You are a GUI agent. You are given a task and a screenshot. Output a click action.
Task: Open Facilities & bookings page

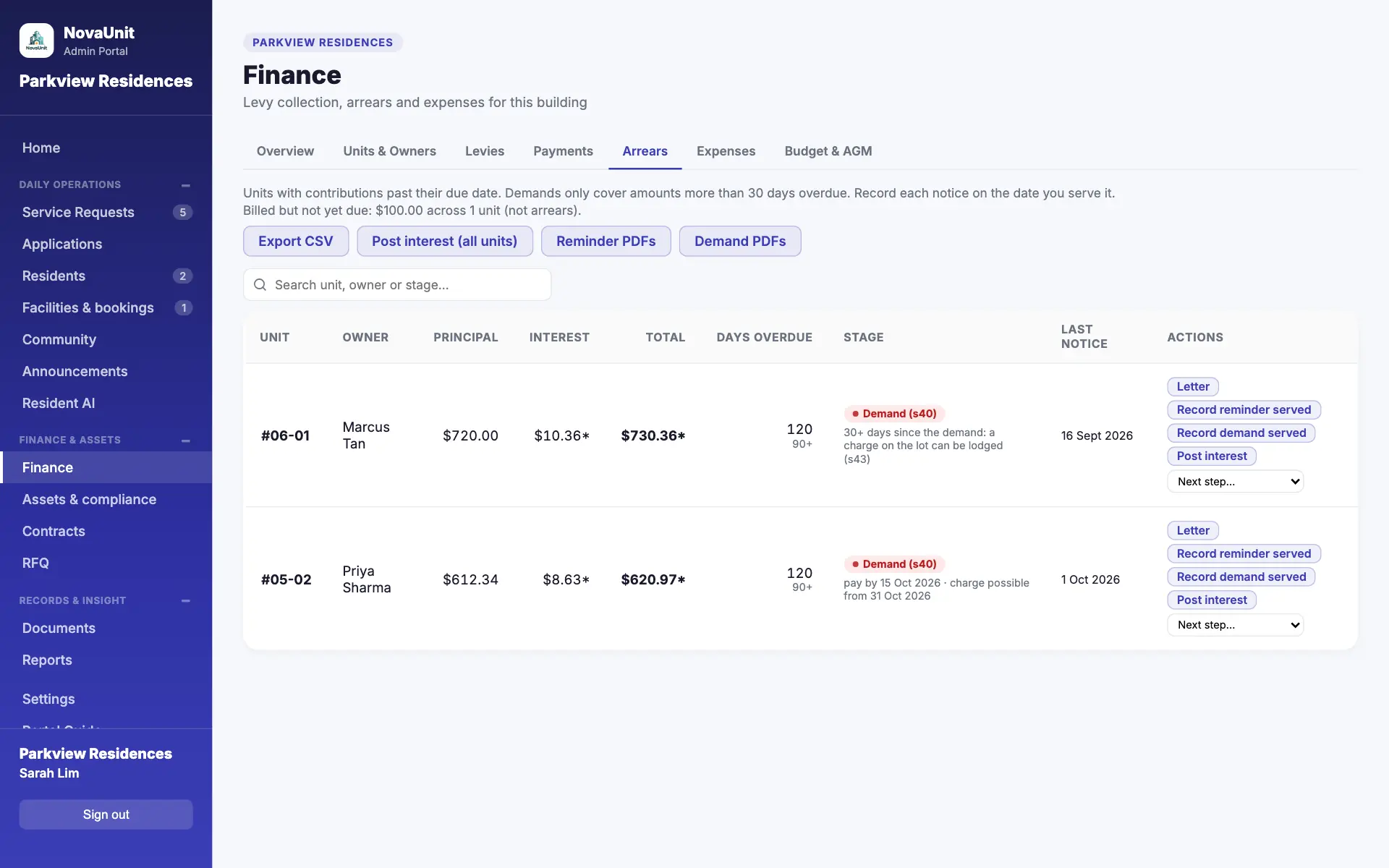coord(106,308)
